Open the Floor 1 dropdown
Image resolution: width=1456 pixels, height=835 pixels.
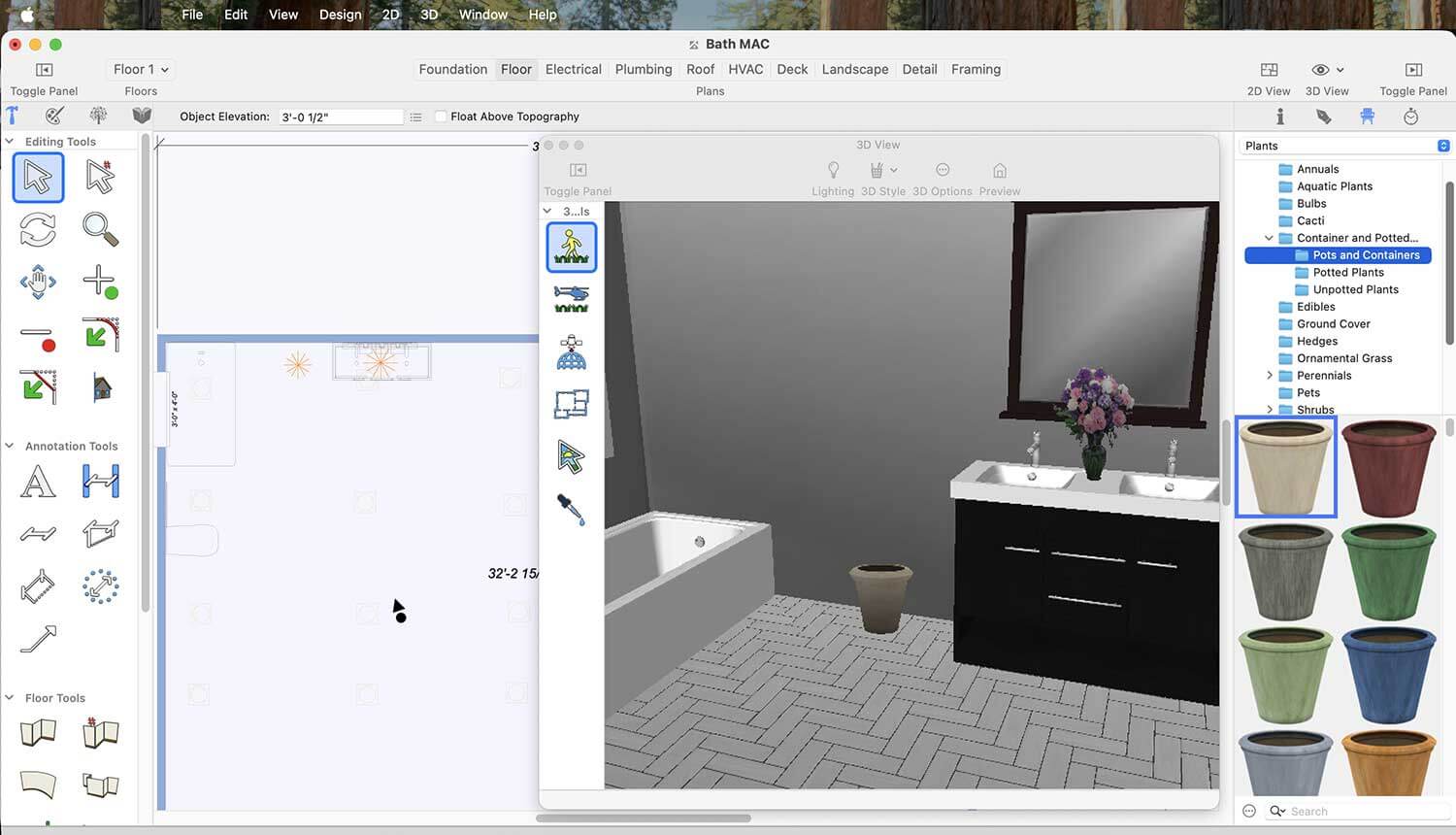coord(141,69)
